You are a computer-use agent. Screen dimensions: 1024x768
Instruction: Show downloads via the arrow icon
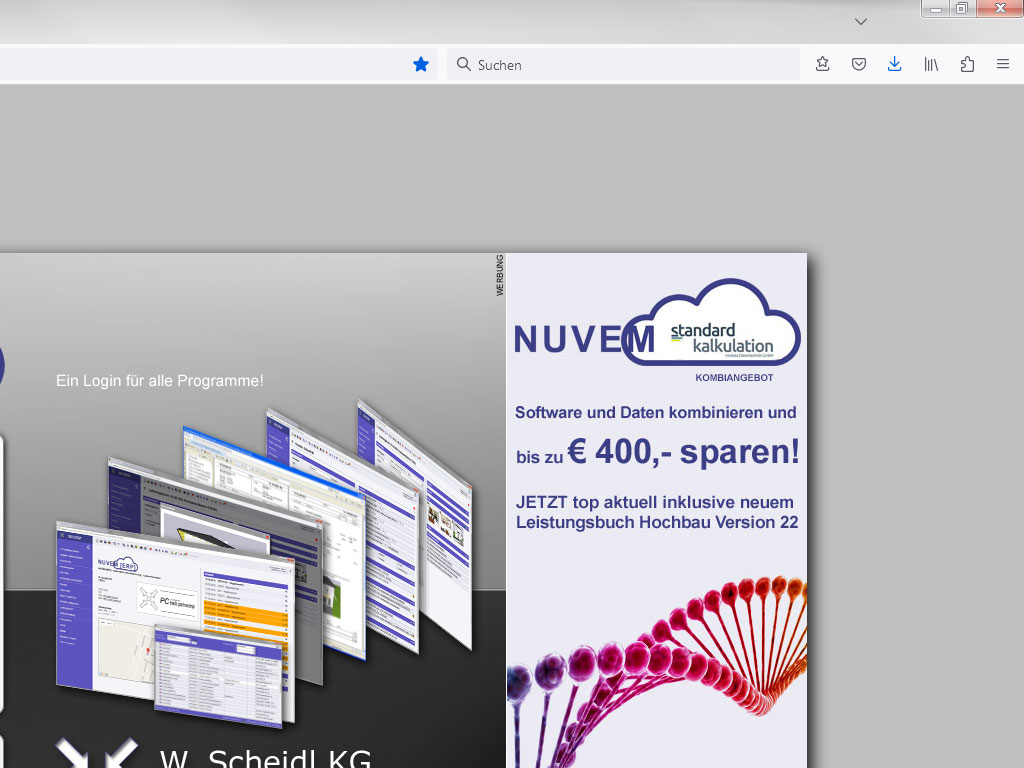895,64
